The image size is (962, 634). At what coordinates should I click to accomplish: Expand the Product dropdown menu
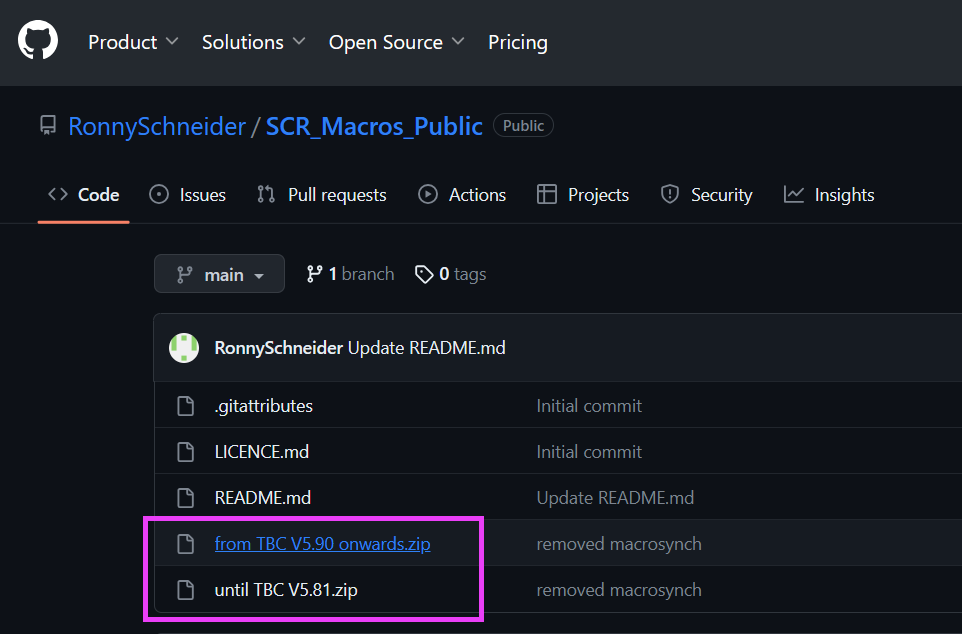point(133,42)
